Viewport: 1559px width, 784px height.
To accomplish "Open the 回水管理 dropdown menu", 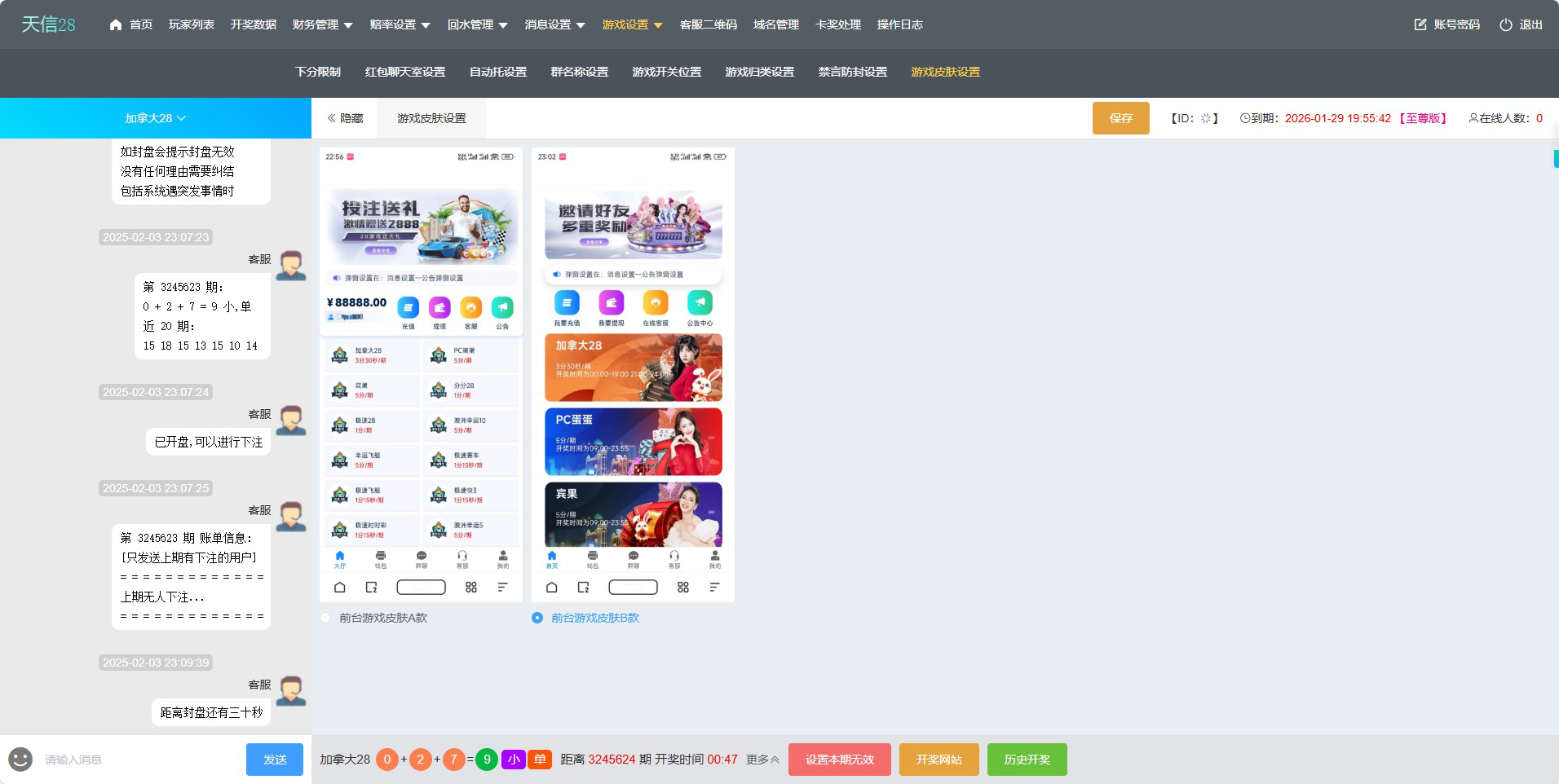I will pos(478,24).
